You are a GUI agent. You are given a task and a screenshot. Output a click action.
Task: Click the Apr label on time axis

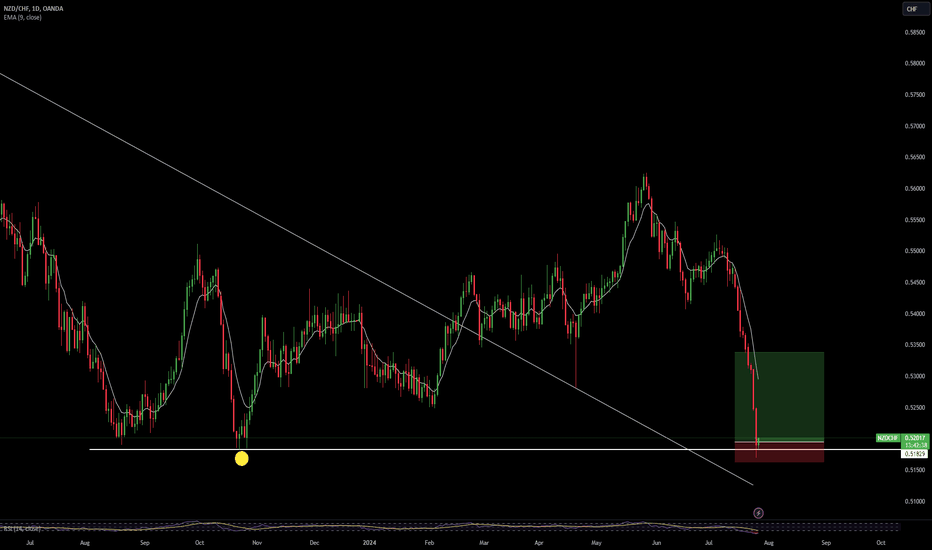pyautogui.click(x=539, y=542)
